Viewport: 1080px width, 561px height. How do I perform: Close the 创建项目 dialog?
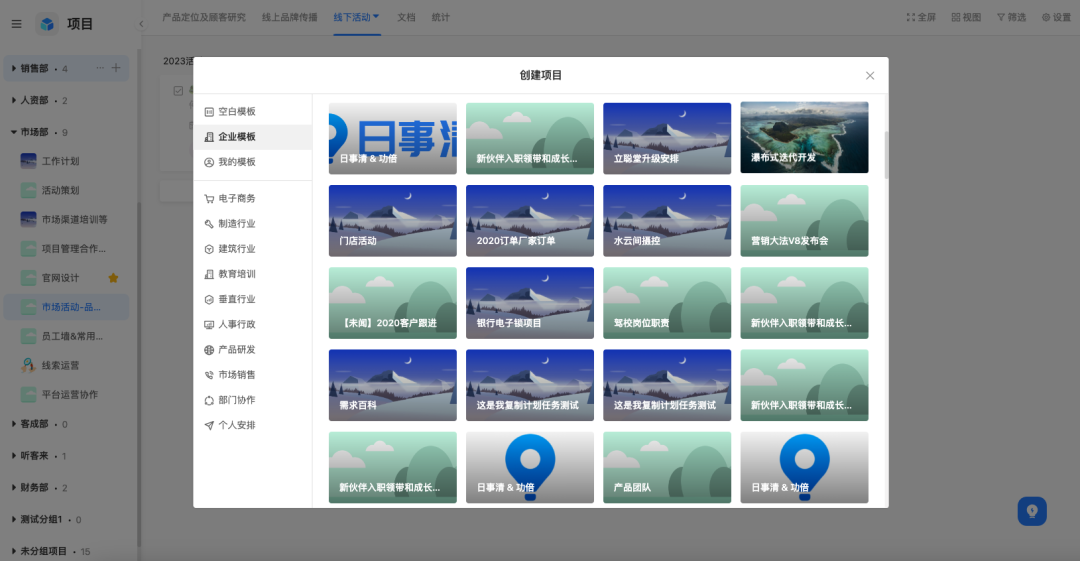(870, 76)
